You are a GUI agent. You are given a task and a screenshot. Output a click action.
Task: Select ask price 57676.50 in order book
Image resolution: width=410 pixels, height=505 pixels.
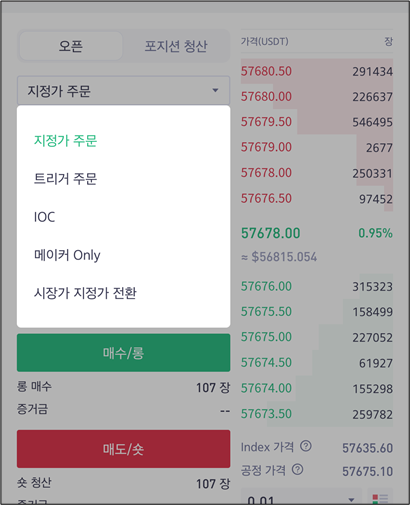[x=266, y=198]
